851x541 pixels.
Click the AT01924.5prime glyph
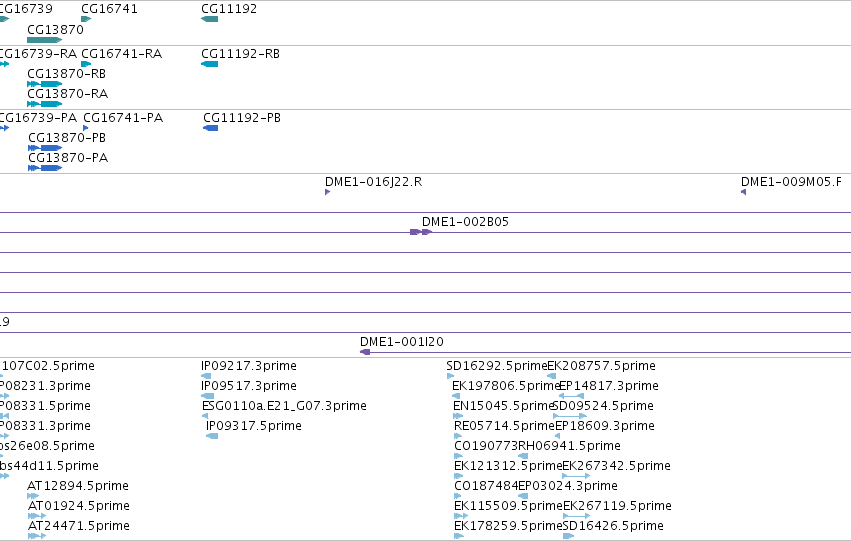(x=37, y=517)
